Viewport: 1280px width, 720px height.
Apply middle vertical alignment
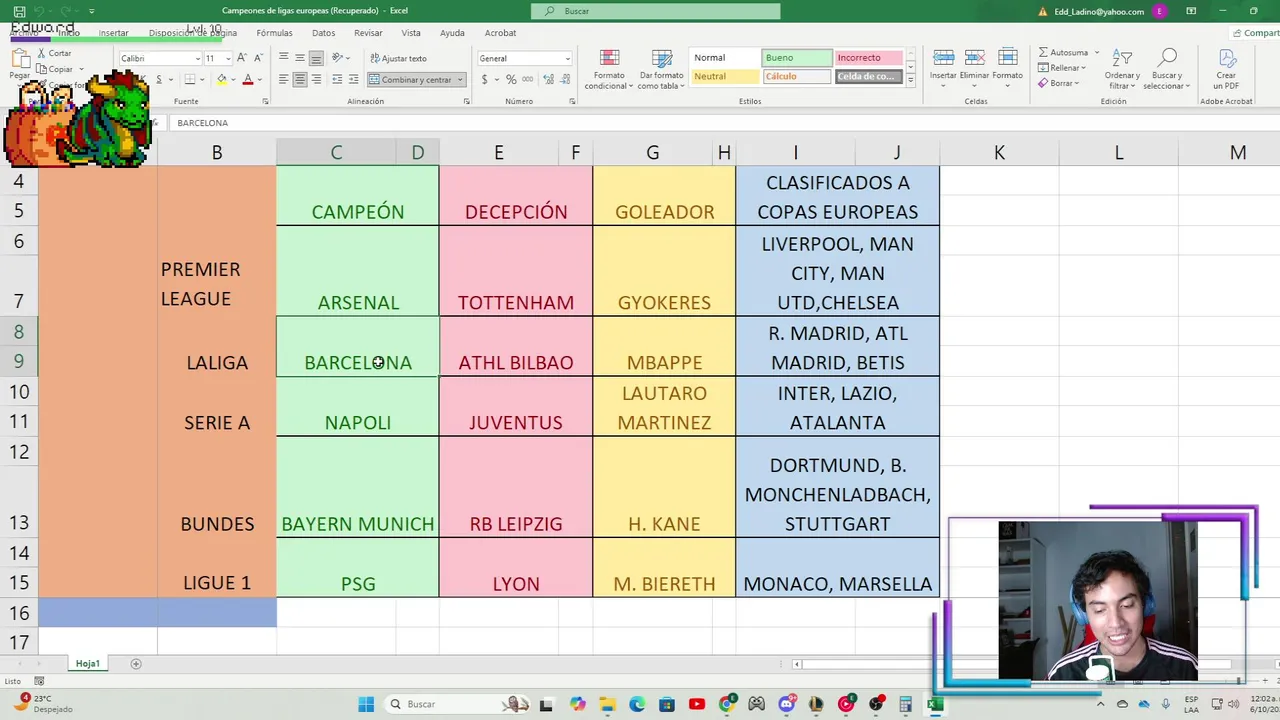click(300, 58)
